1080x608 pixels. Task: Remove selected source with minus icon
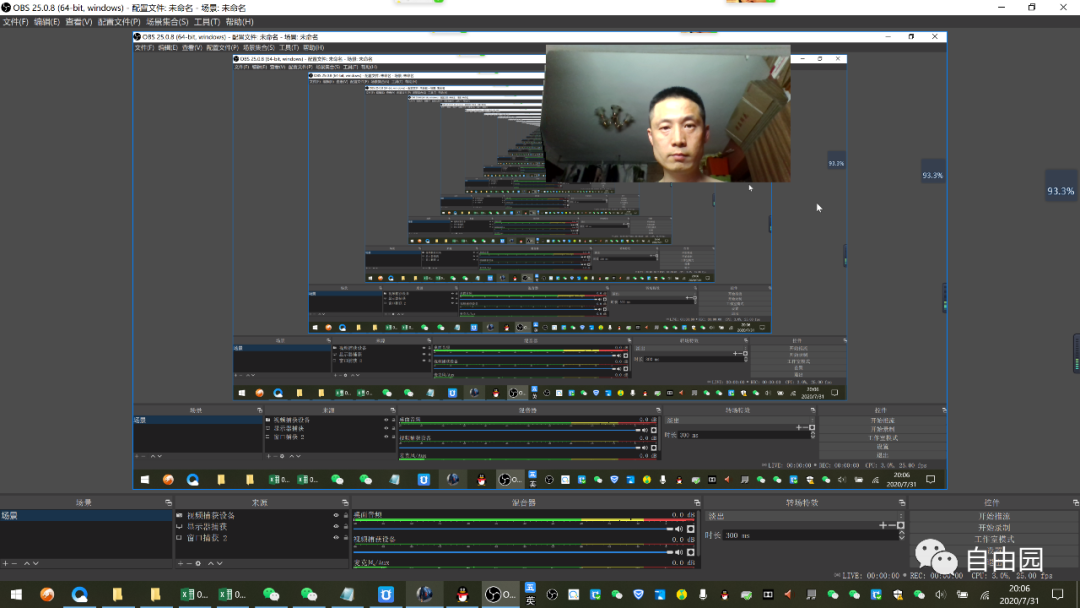coord(189,563)
